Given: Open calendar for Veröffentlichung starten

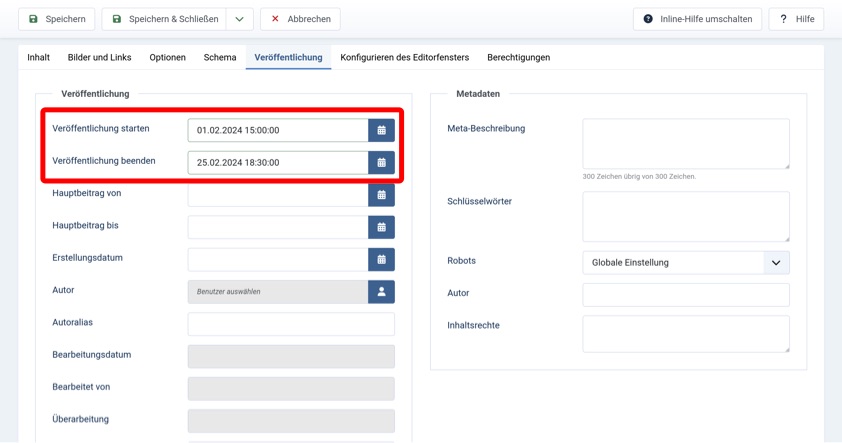Looking at the screenshot, I should pyautogui.click(x=381, y=130).
